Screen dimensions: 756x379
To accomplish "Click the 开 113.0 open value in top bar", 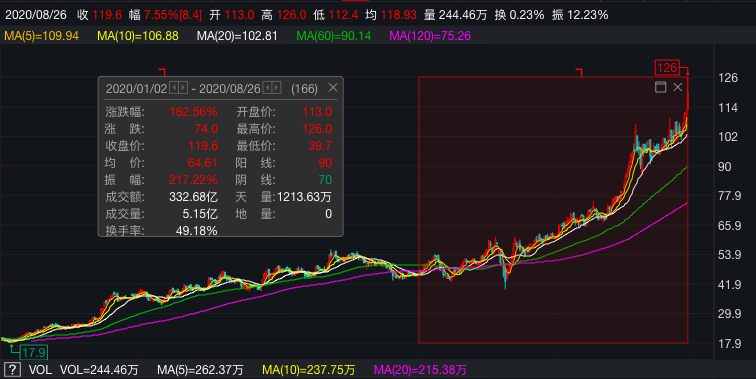I will click(x=232, y=15).
